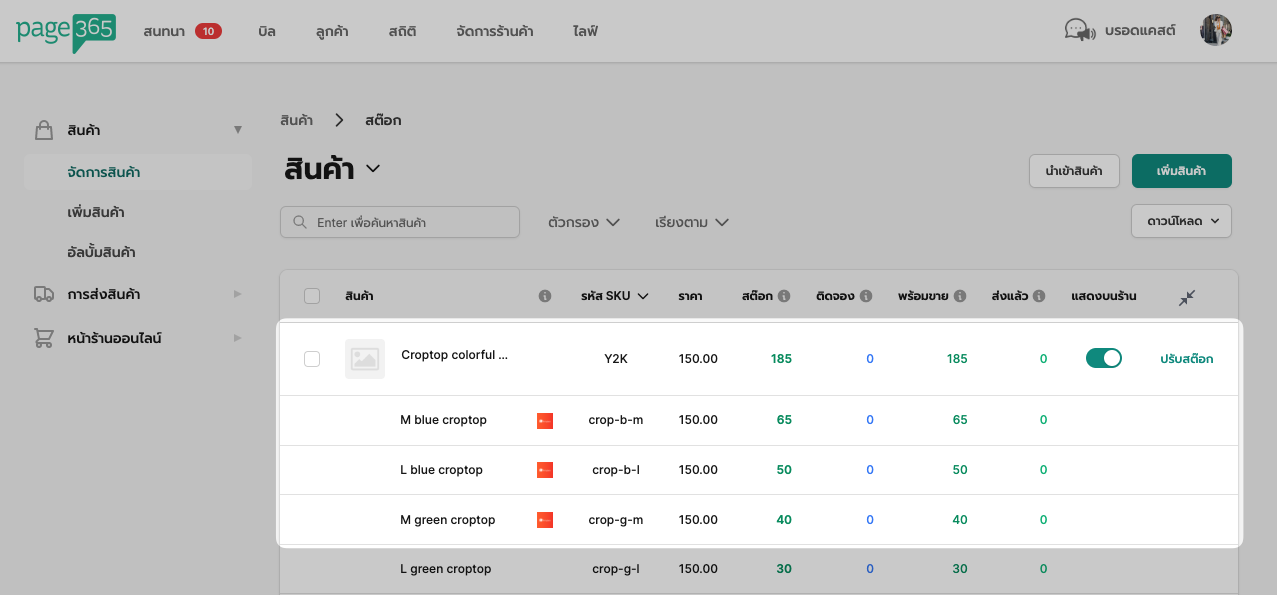Click the green เพิ่มสินค้า button
The image size is (1277, 595).
click(x=1181, y=171)
